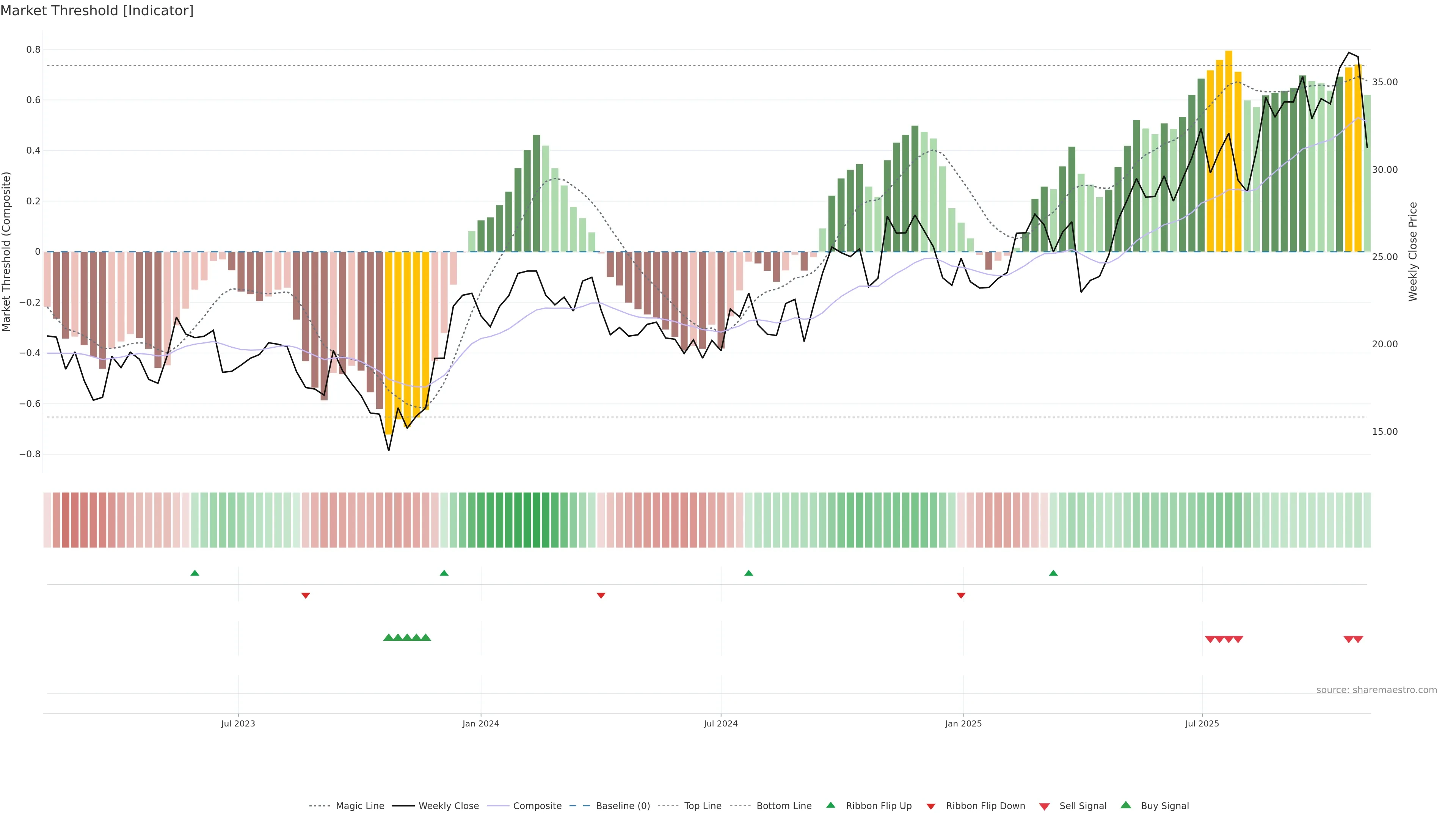This screenshot has width=1456, height=819.
Task: Click the Ribbon Flip Up legend icon
Action: (830, 805)
